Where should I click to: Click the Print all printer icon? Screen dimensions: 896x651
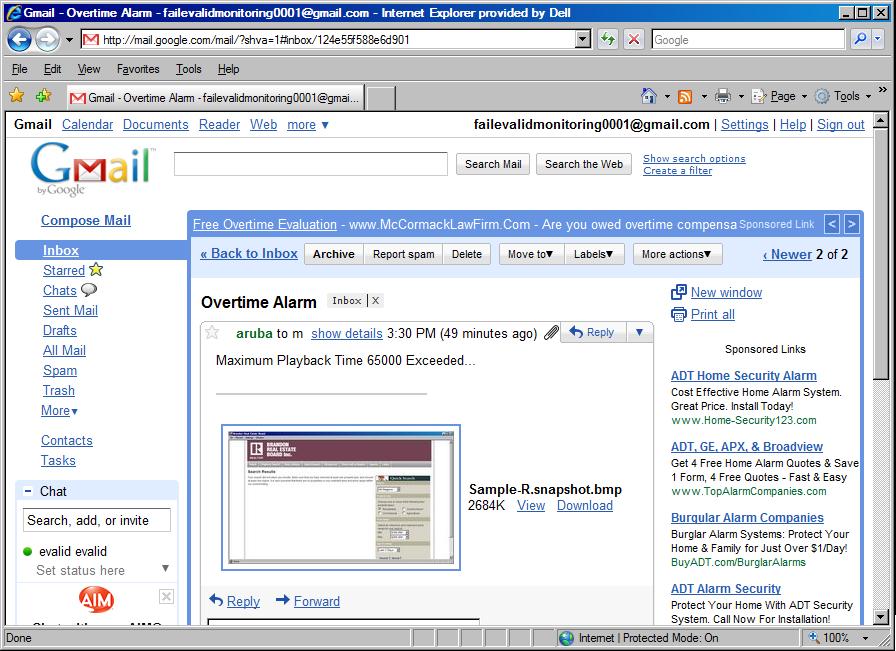(678, 314)
